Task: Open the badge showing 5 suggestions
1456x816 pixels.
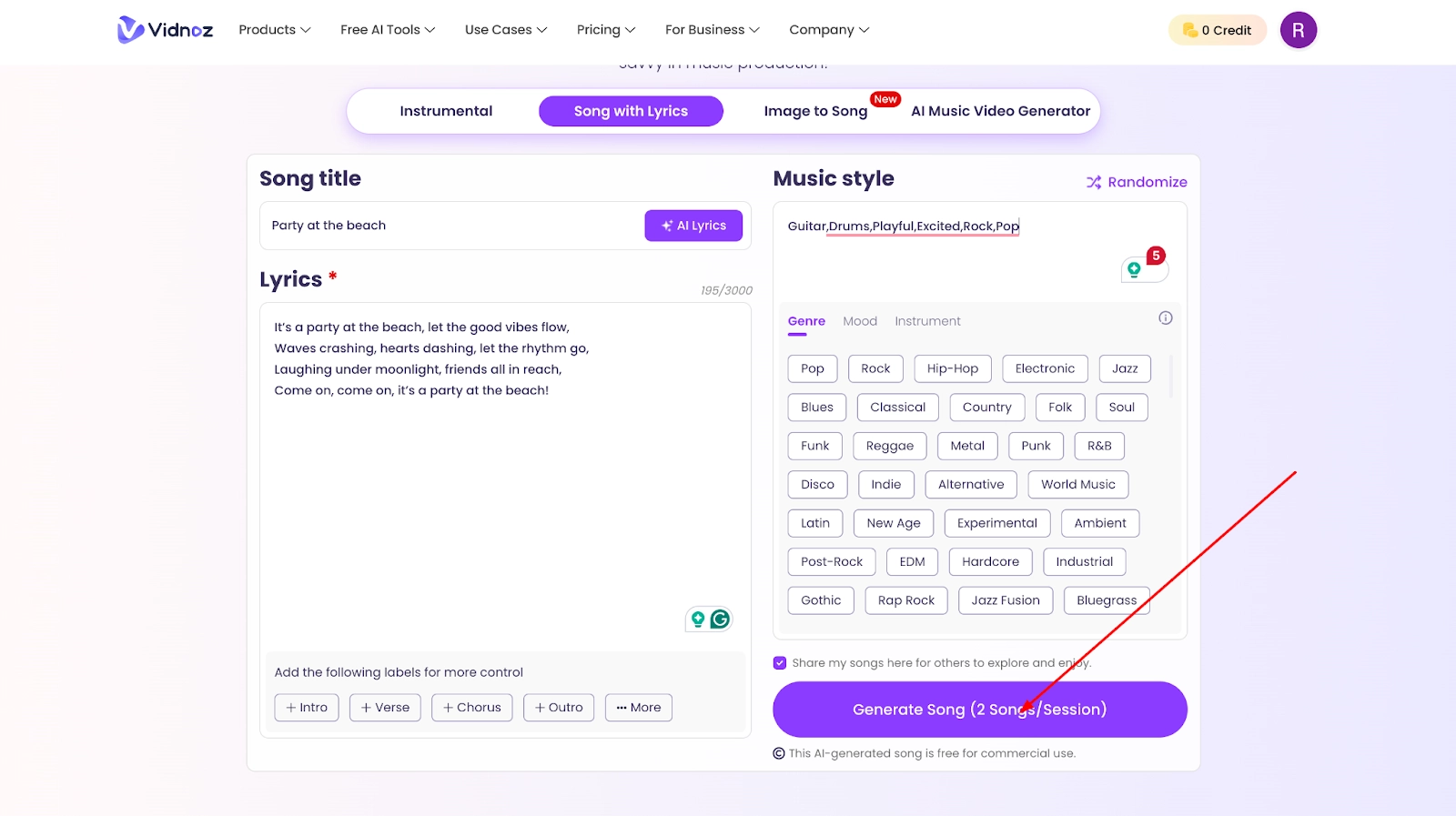Action: click(x=1155, y=256)
